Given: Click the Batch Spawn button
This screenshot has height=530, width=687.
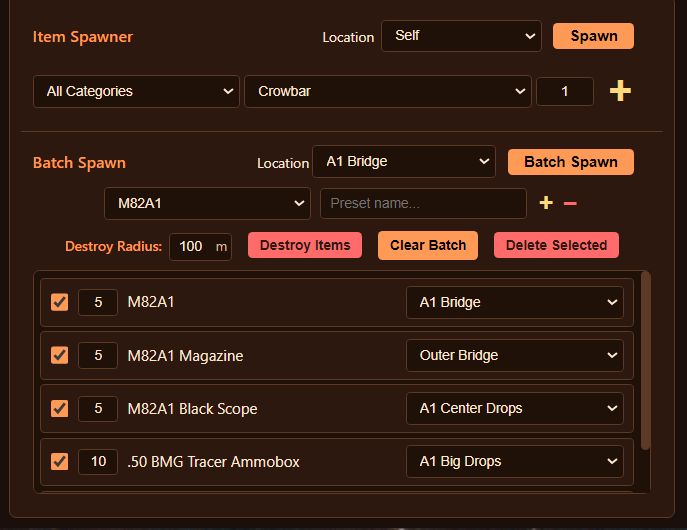Looking at the screenshot, I should point(570,162).
